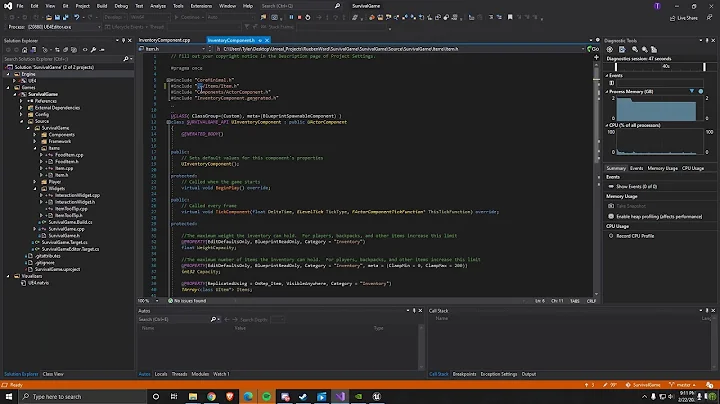Image resolution: width=720 pixels, height=404 pixels.
Task: Switch to the Locals tab
Action: coord(161,374)
